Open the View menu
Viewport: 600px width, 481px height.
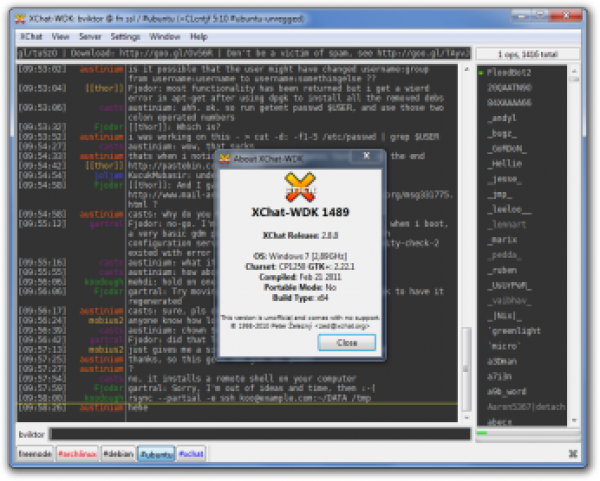click(60, 37)
